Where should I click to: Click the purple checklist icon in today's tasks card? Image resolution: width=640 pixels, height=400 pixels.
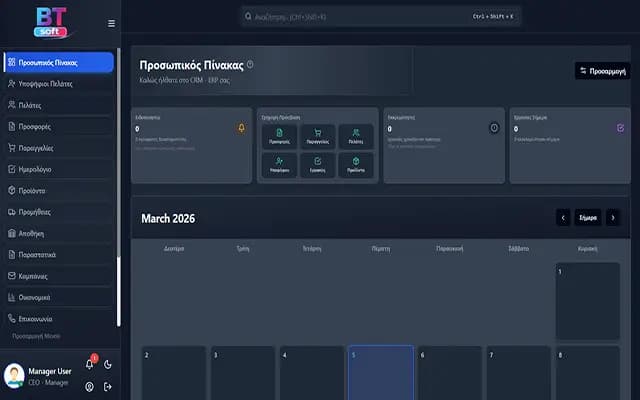(620, 128)
